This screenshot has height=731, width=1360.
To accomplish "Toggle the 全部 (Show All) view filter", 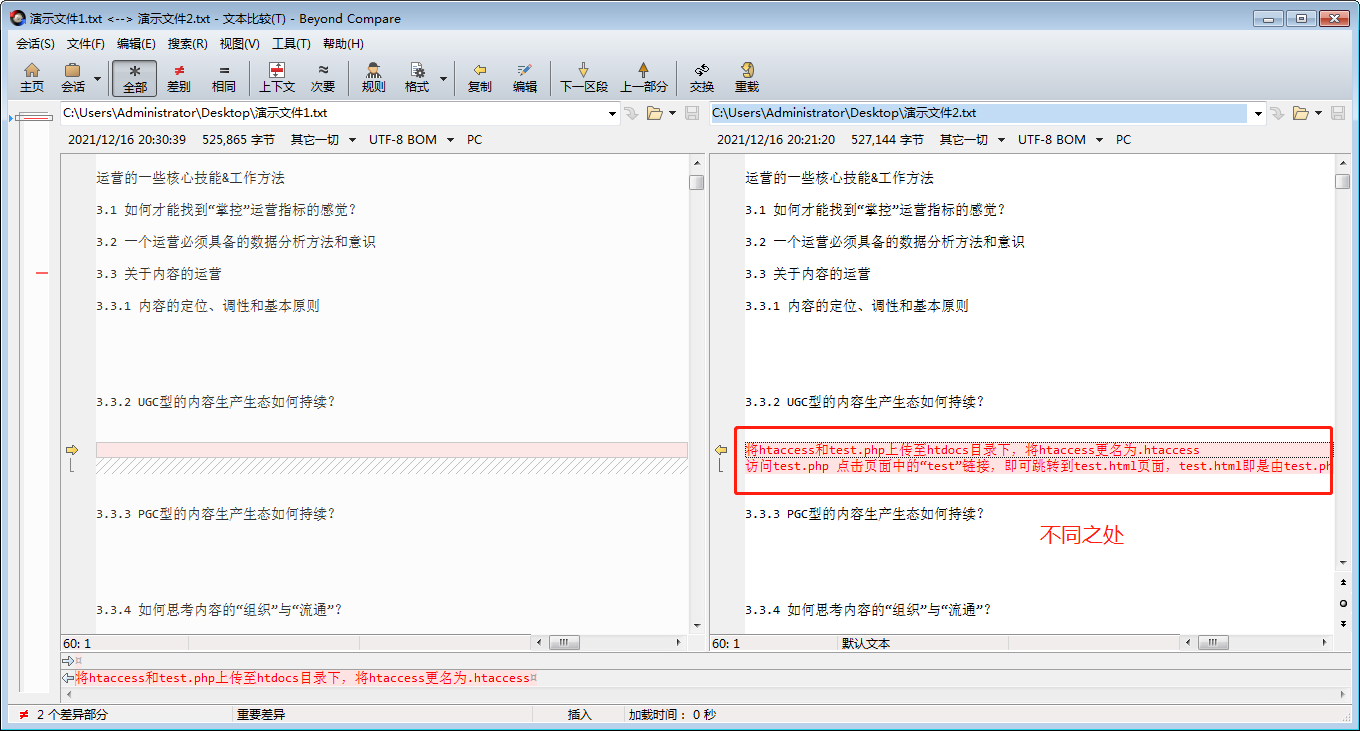I will pyautogui.click(x=134, y=77).
